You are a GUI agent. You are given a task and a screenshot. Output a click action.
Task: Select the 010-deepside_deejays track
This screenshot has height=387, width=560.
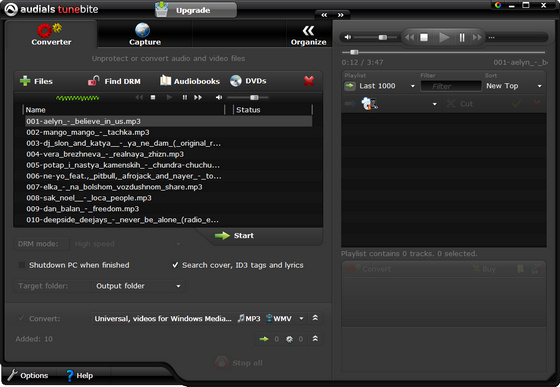click(169, 220)
